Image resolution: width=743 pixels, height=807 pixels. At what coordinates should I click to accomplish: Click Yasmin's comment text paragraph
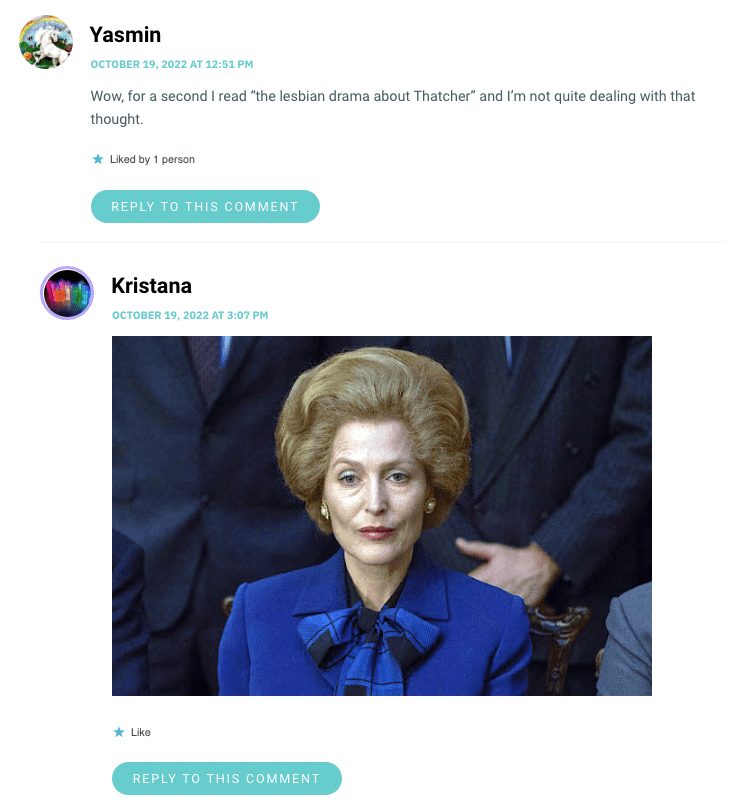click(392, 107)
